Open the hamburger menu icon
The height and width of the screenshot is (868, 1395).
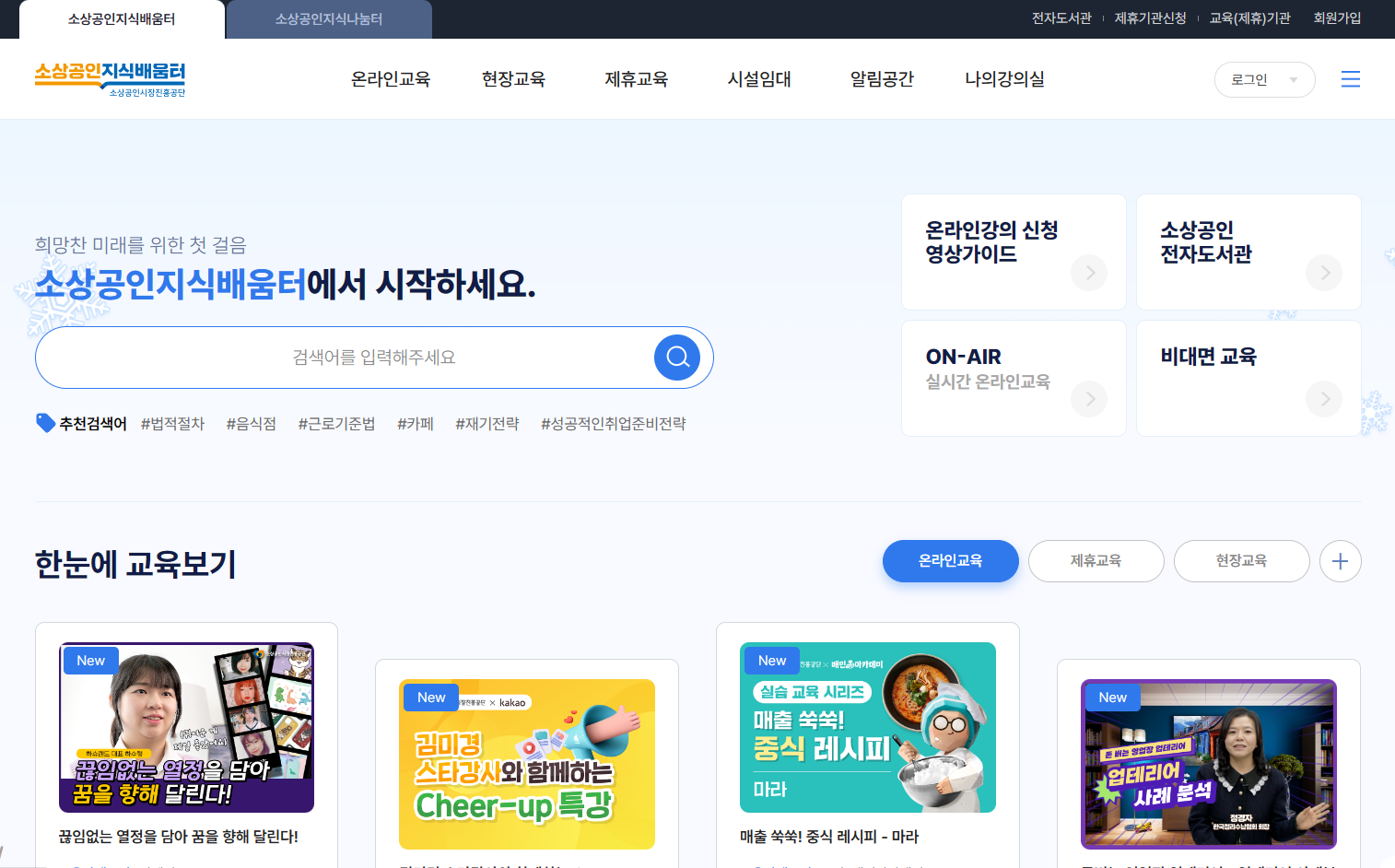click(1351, 79)
